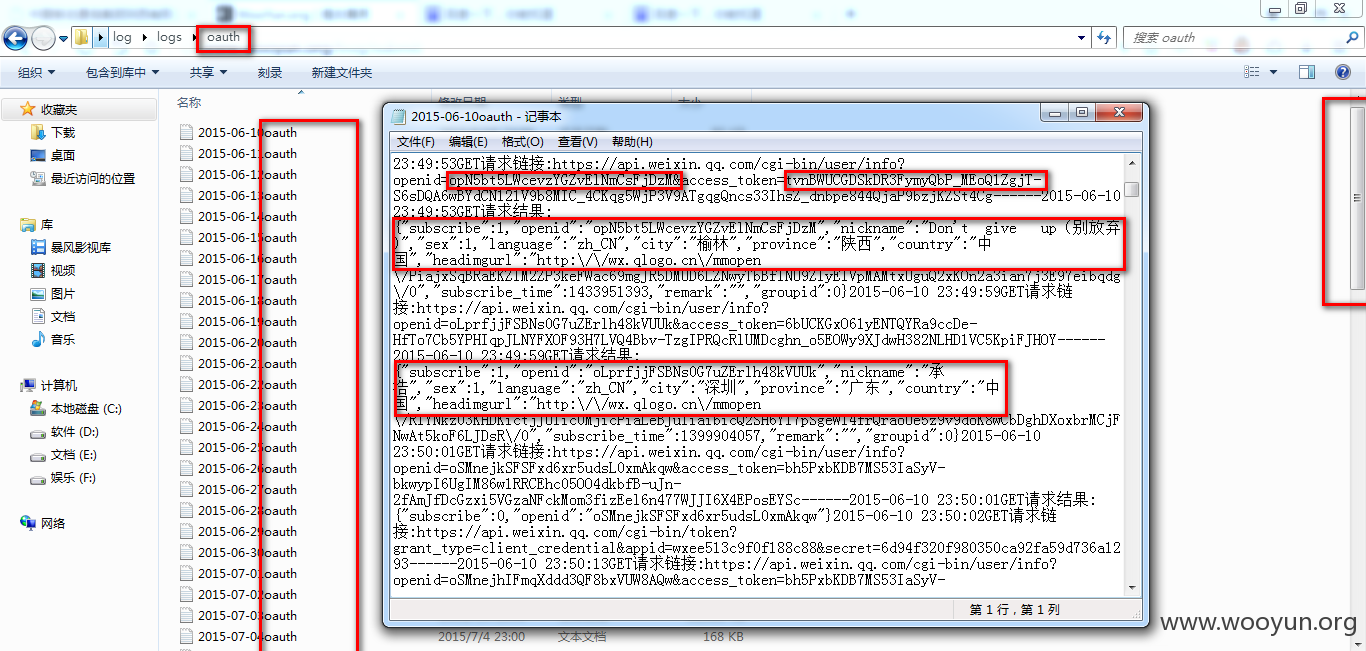Open Notepad's 文件(F) menu

coord(416,142)
